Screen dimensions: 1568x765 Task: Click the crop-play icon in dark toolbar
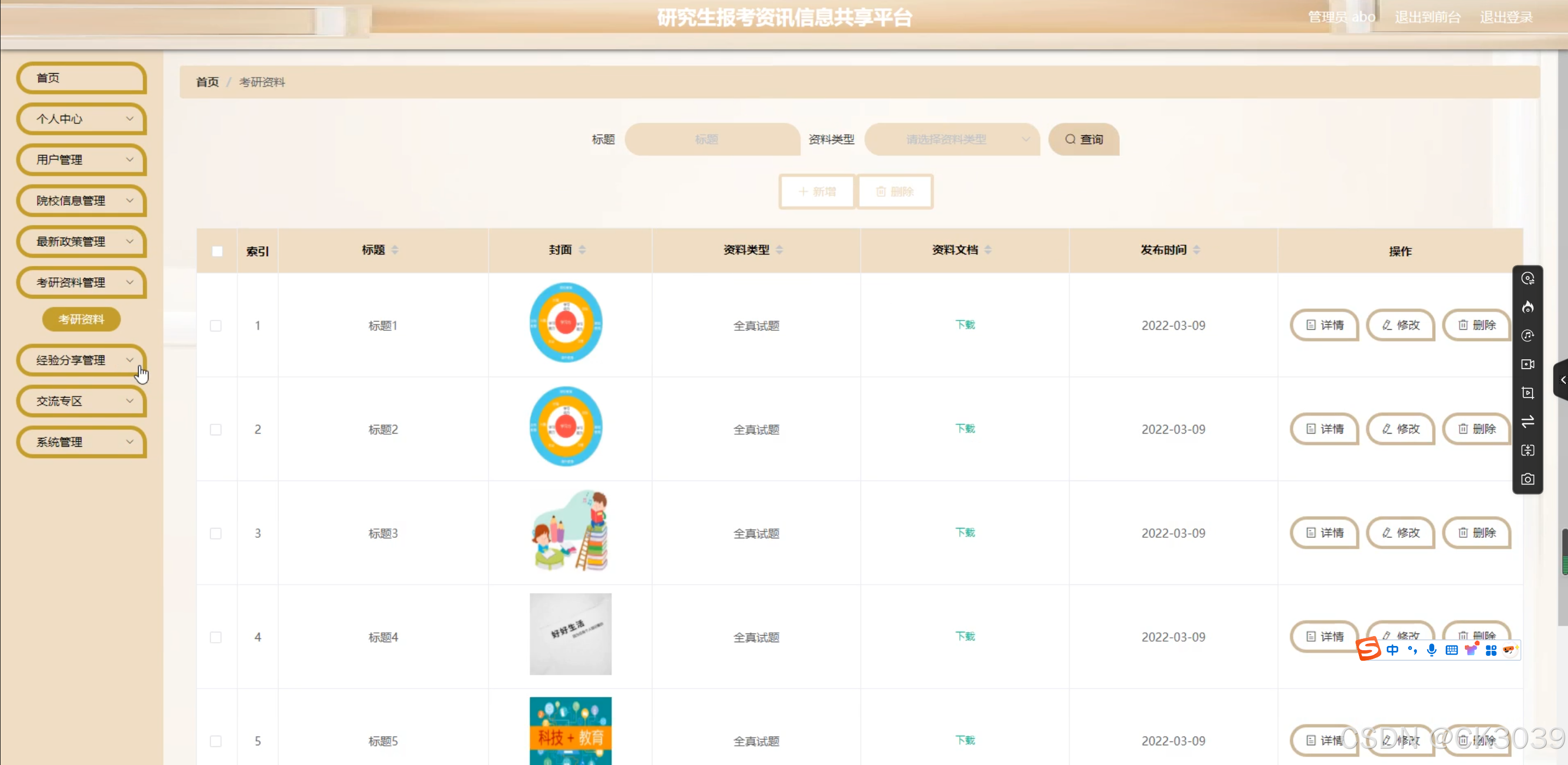tap(1527, 393)
